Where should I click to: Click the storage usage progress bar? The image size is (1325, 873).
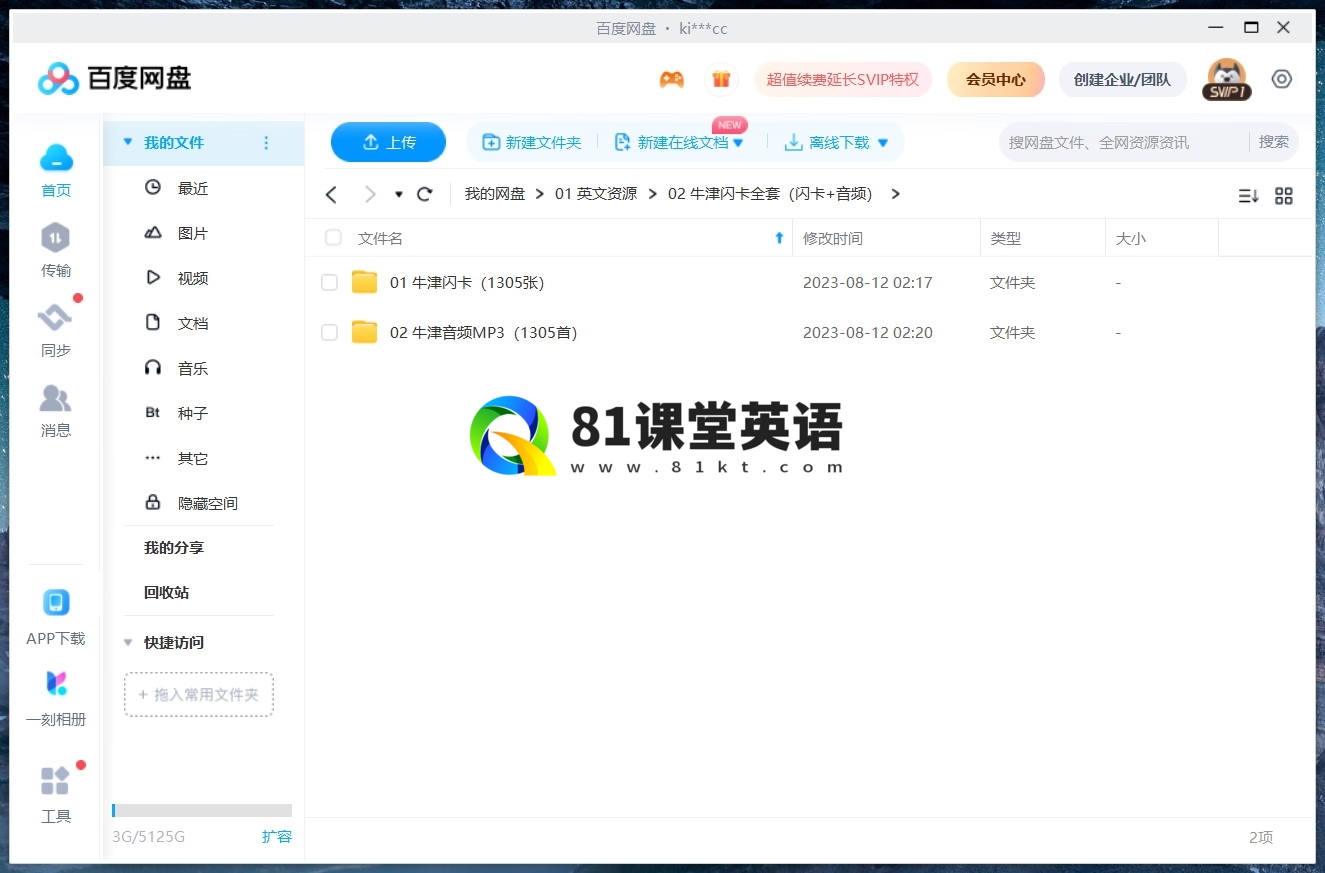(x=202, y=810)
